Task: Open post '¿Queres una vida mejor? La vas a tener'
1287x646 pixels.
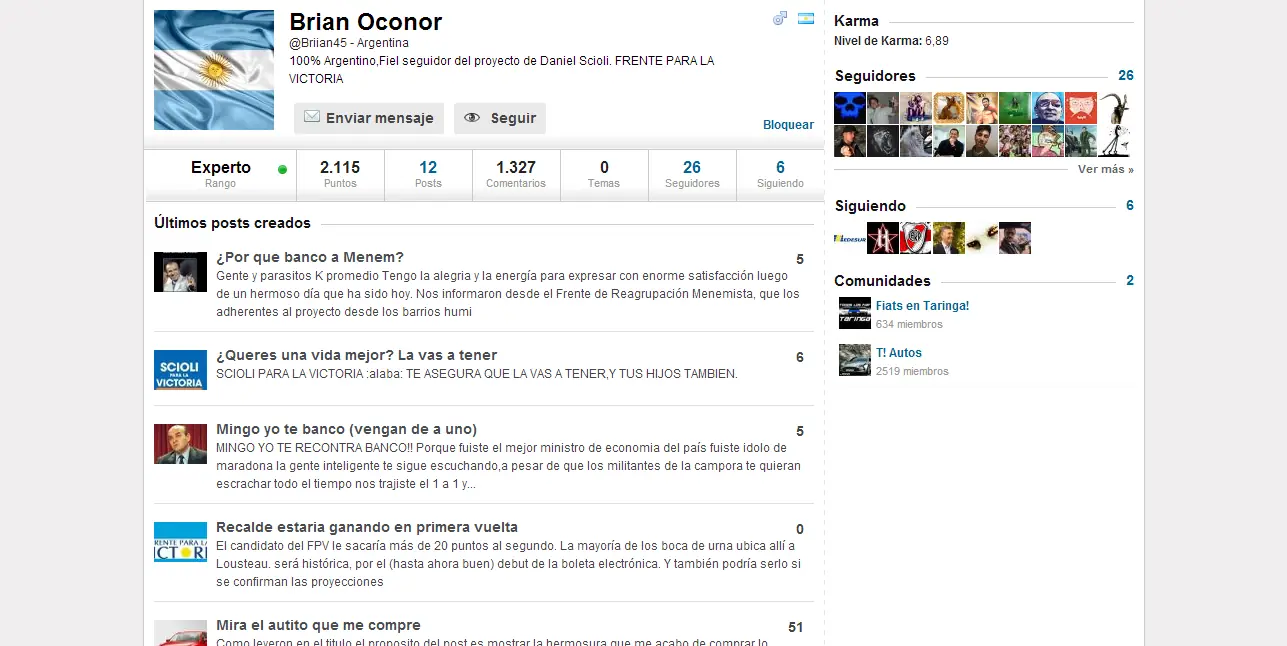Action: point(356,355)
